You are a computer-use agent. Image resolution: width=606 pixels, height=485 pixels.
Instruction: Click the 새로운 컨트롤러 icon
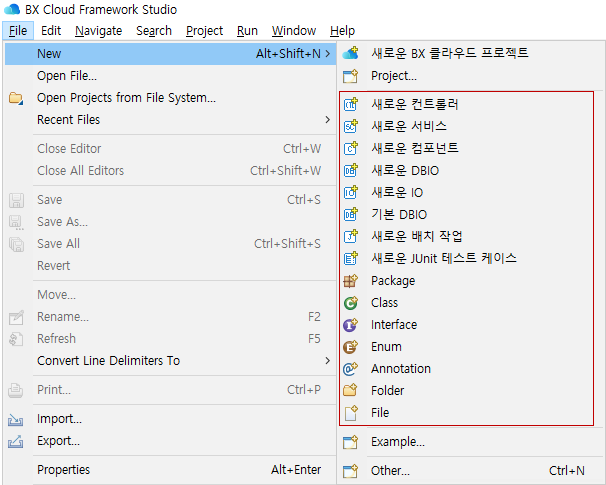coord(350,104)
